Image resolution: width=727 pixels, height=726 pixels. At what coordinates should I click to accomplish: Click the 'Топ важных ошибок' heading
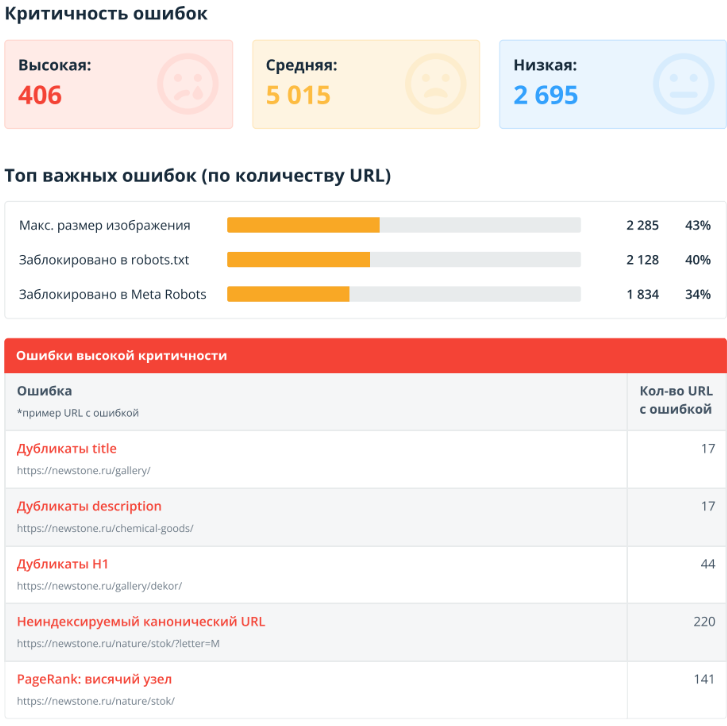(x=198, y=176)
